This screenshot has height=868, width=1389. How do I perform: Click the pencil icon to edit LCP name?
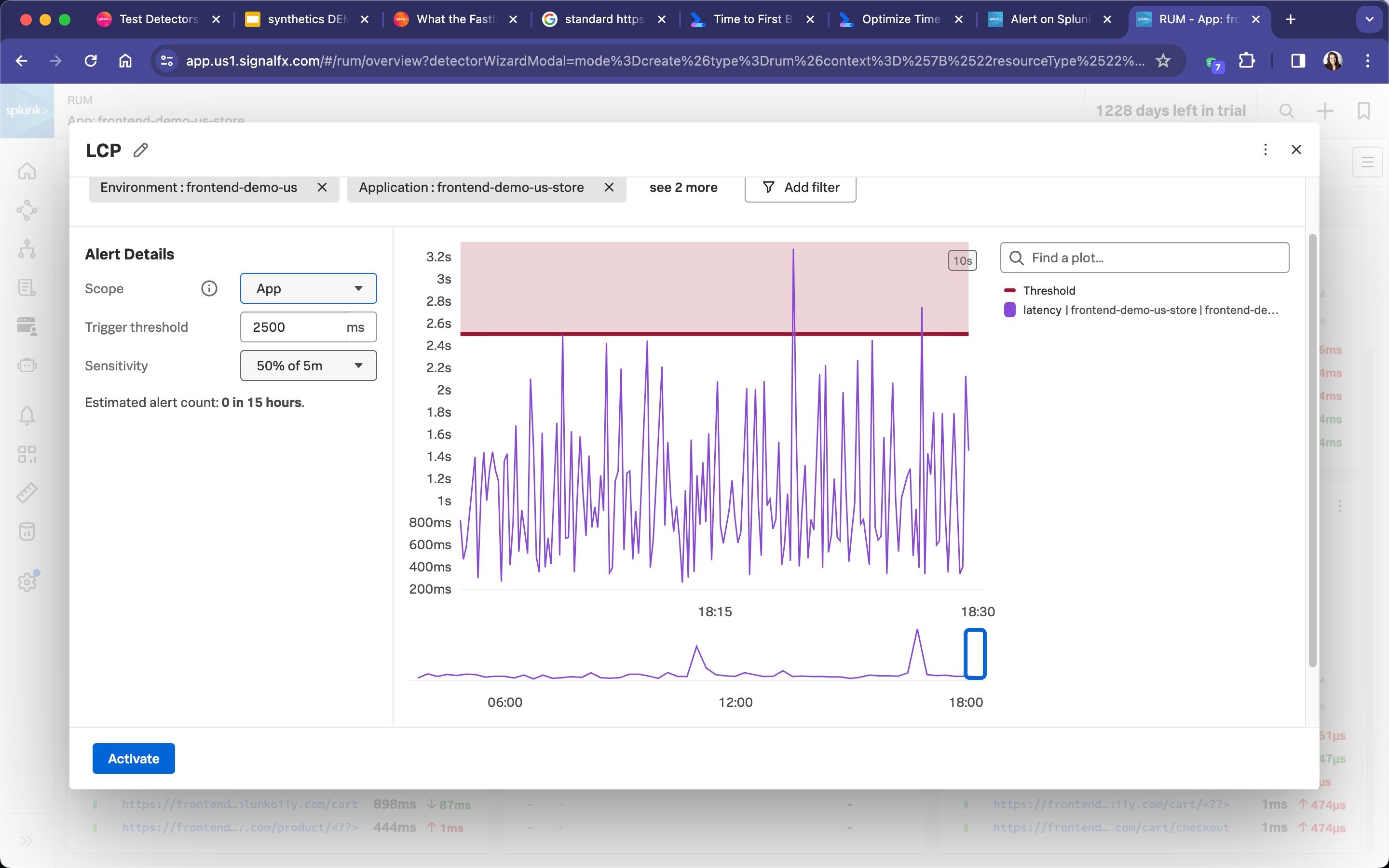click(141, 150)
